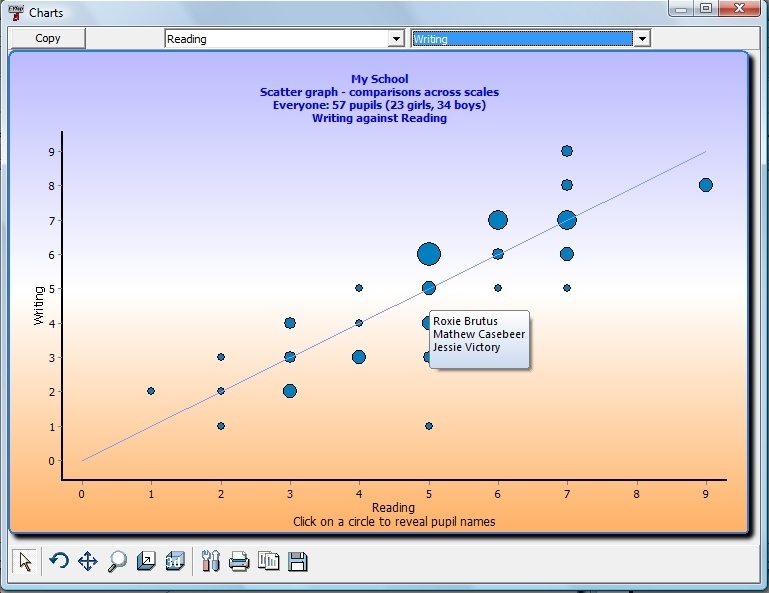Click the Charts window title bar icon
Viewport: 769px width, 593px height.
[x=16, y=12]
